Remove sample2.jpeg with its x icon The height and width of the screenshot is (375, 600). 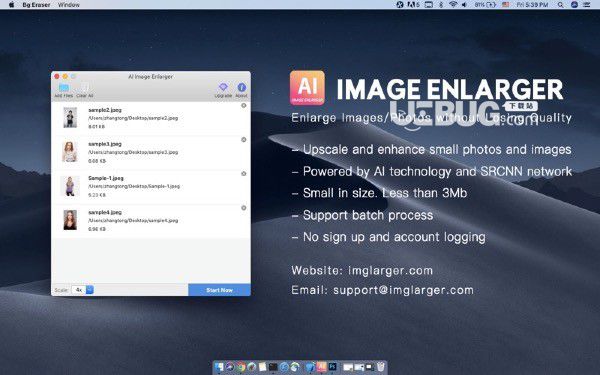[x=244, y=106]
